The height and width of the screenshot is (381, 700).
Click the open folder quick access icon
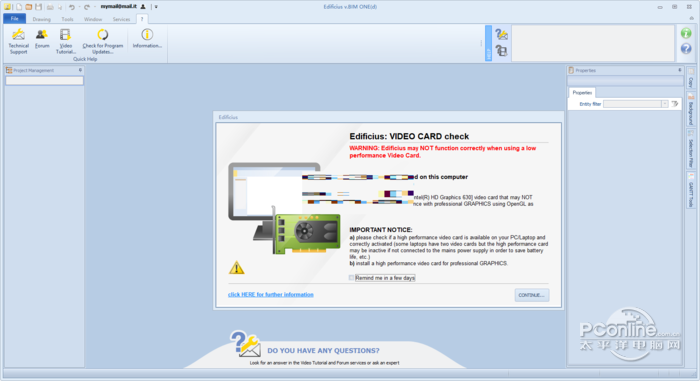coord(29,7)
